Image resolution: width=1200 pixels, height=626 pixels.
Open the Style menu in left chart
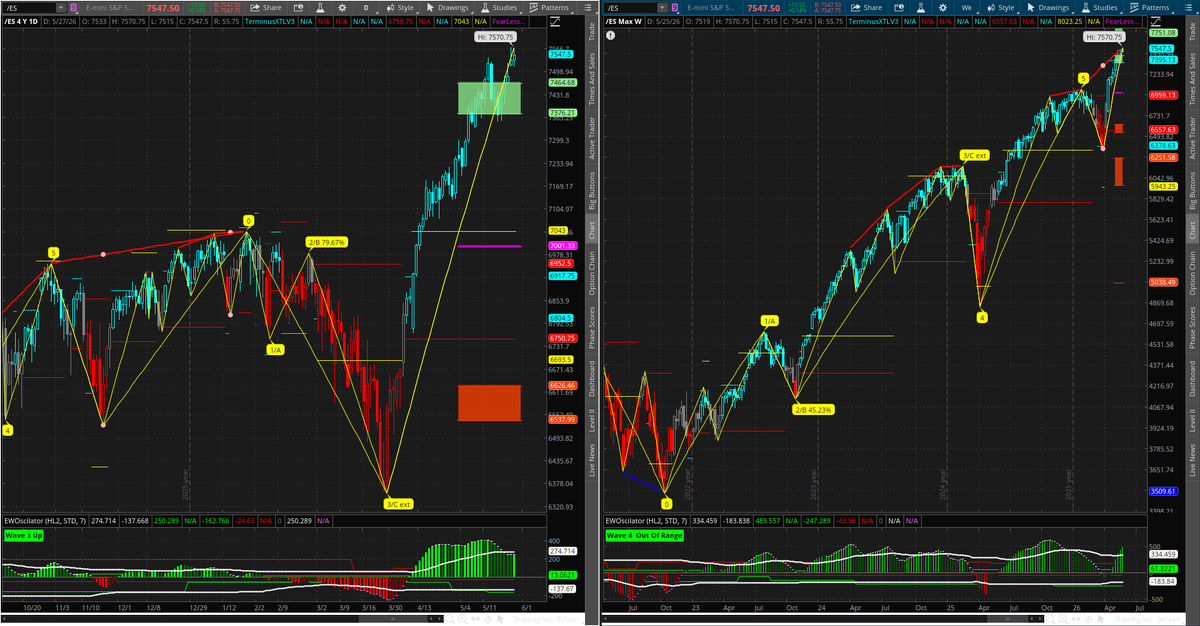(400, 8)
